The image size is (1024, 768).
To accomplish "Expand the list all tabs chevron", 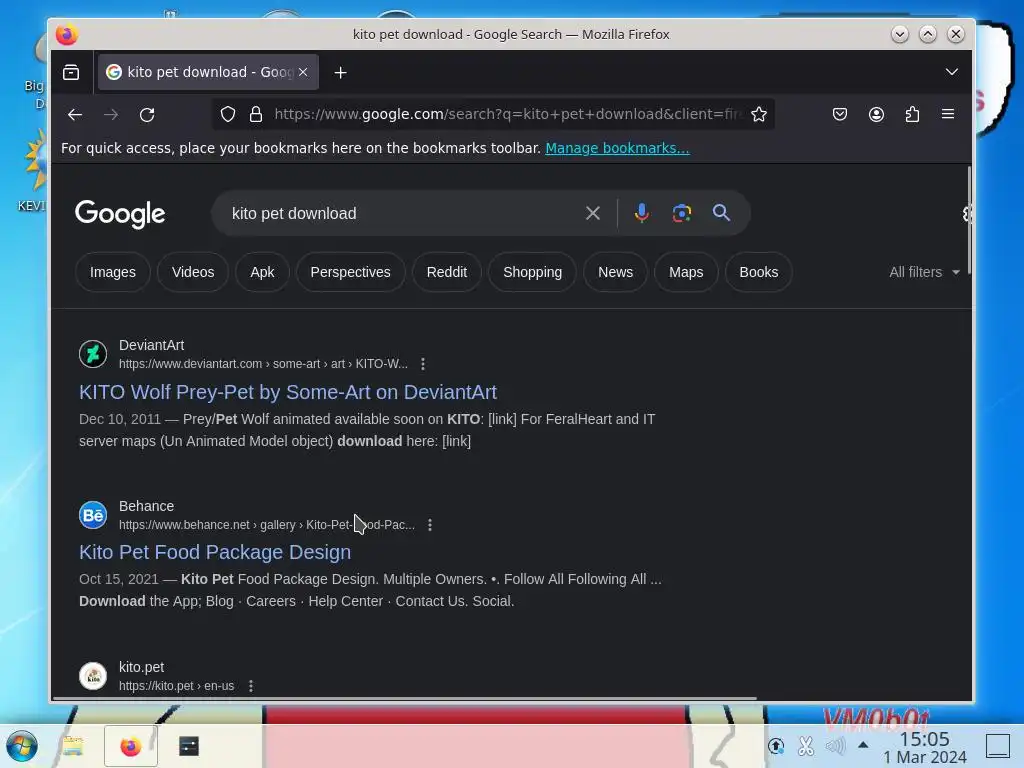I will pos(952,72).
